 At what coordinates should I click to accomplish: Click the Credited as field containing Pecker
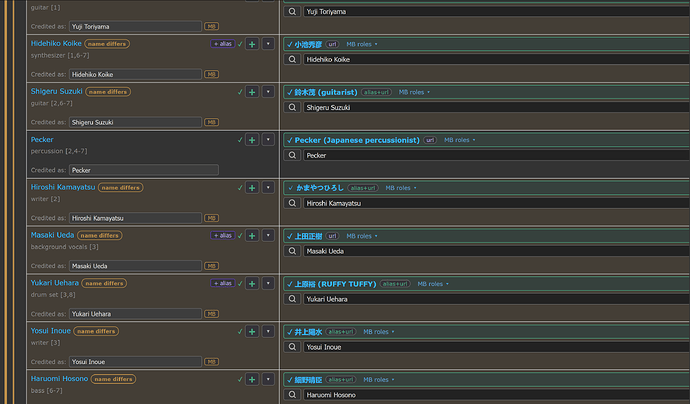pos(144,170)
